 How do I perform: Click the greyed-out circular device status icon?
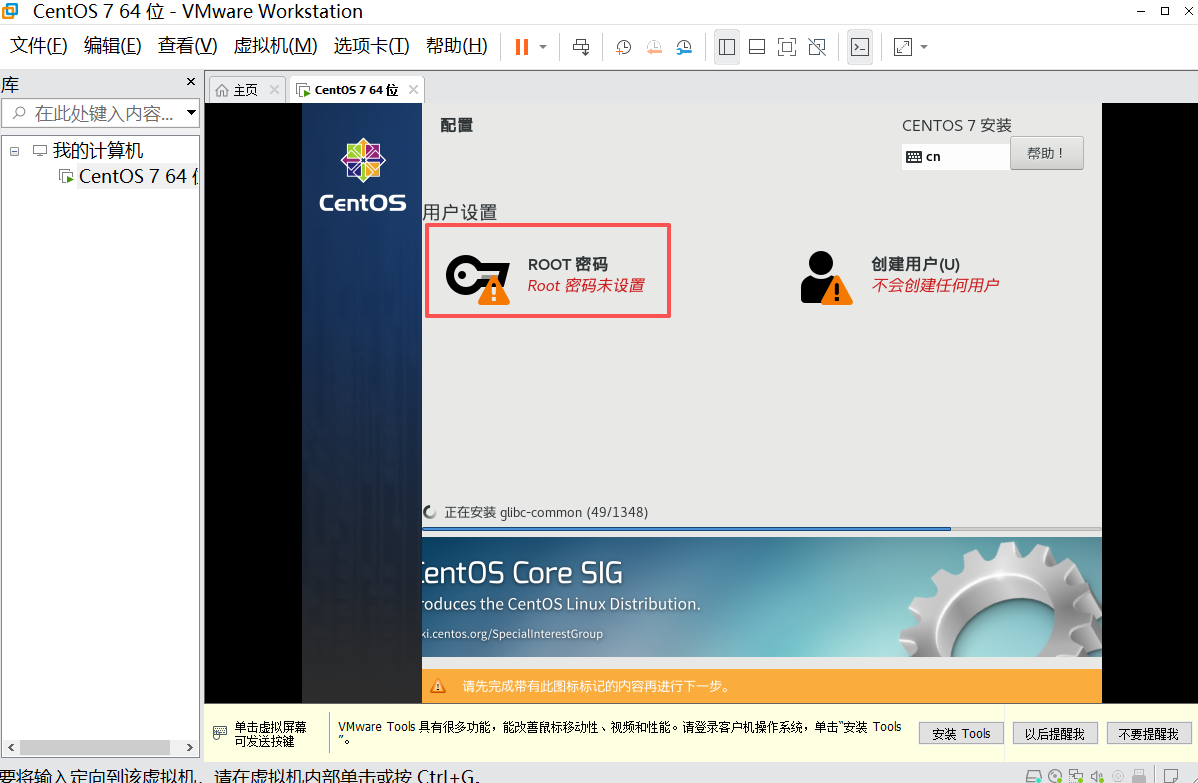tap(1117, 776)
